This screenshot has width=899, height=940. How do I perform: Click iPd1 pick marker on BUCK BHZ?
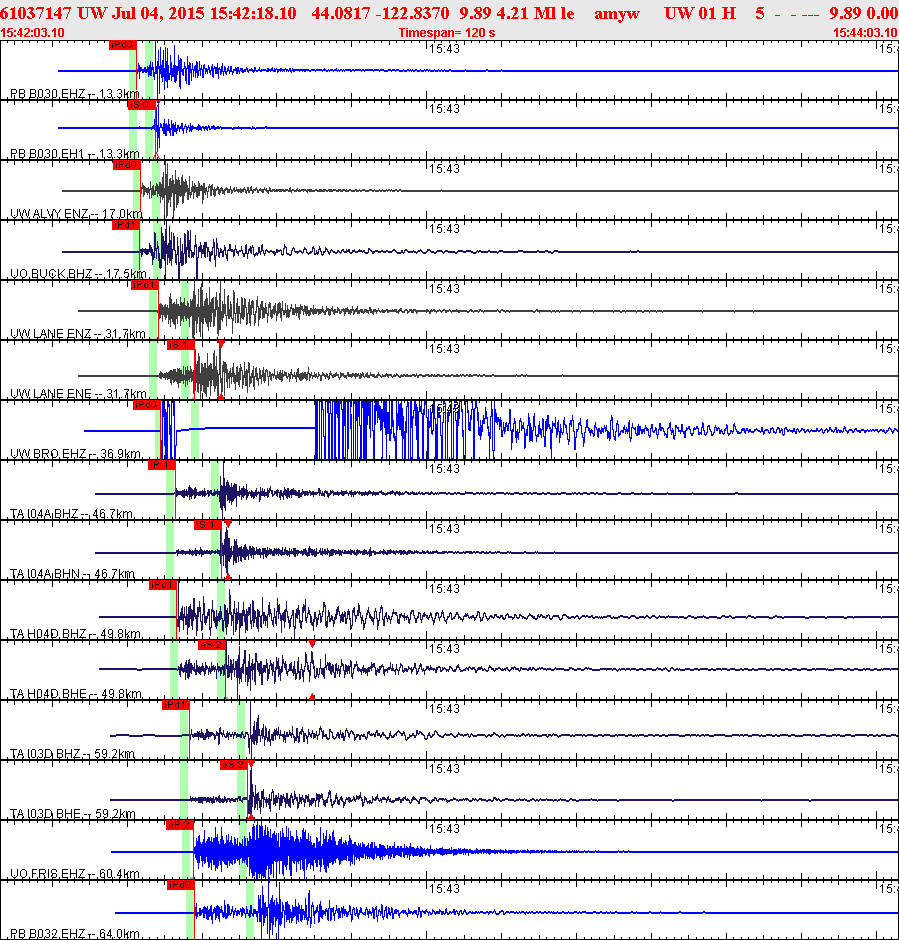[126, 225]
